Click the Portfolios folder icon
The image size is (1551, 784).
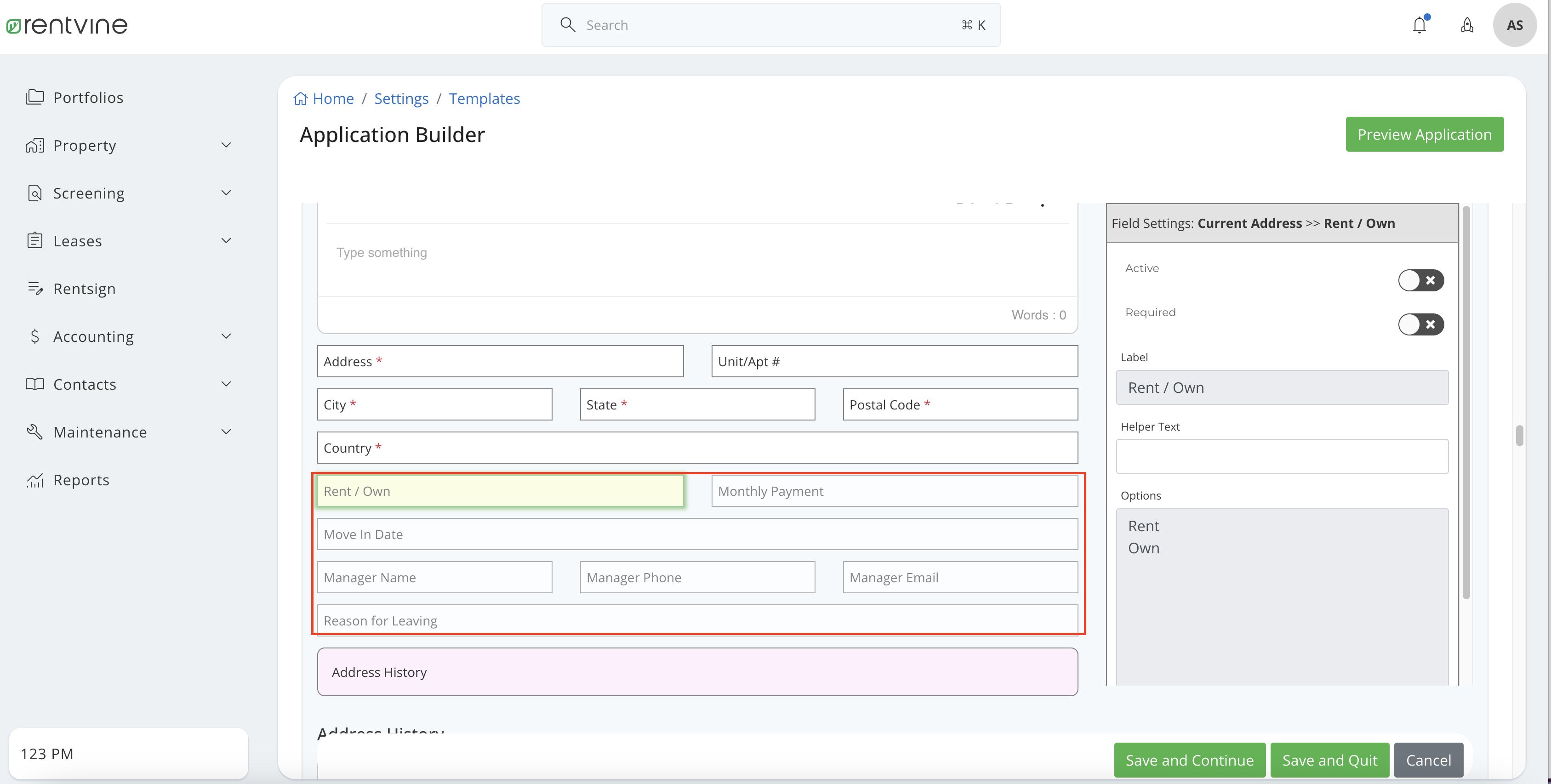35,97
